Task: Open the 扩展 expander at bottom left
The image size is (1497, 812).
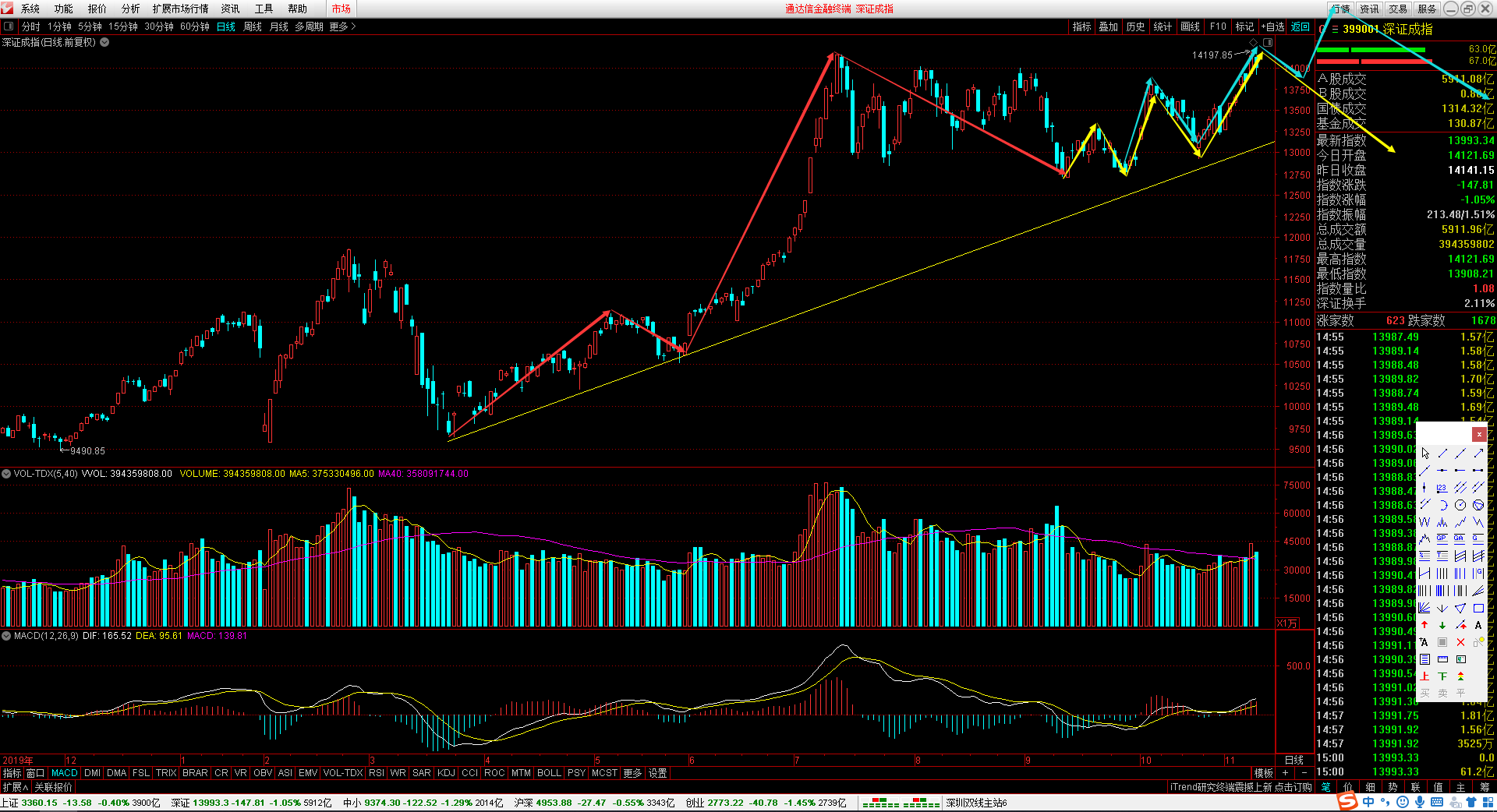Action: coord(15,787)
